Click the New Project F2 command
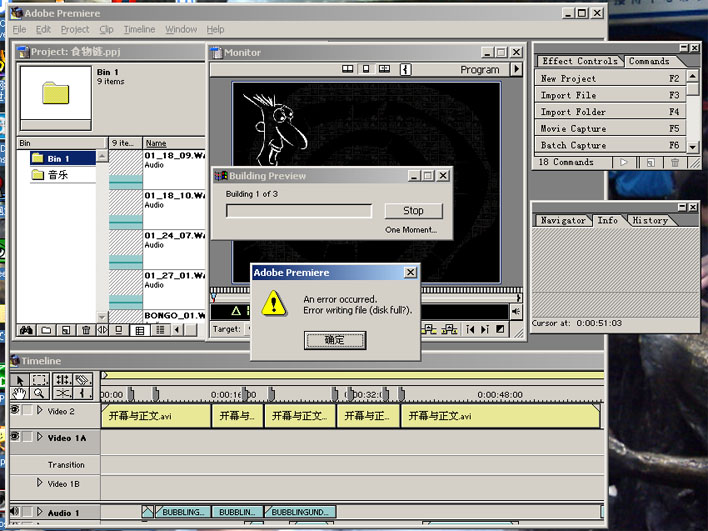 (610, 79)
